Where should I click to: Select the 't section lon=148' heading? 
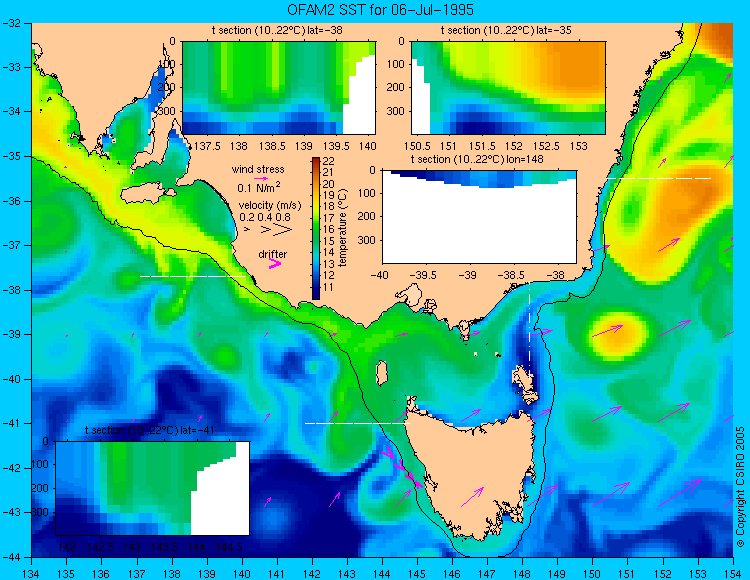tap(477, 159)
